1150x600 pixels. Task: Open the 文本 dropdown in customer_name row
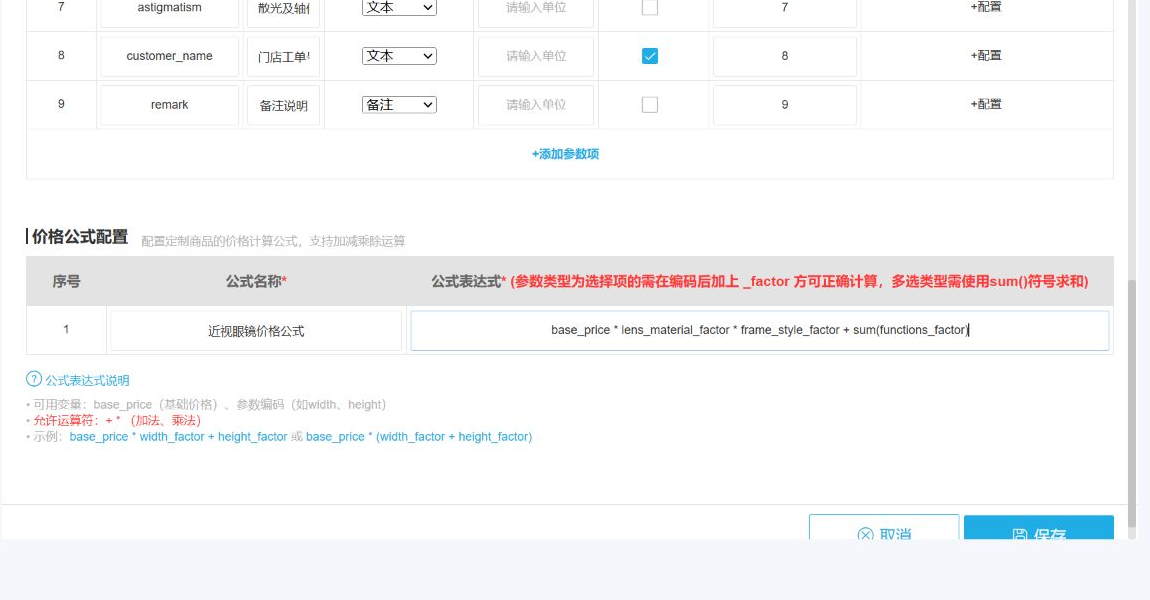pos(399,56)
